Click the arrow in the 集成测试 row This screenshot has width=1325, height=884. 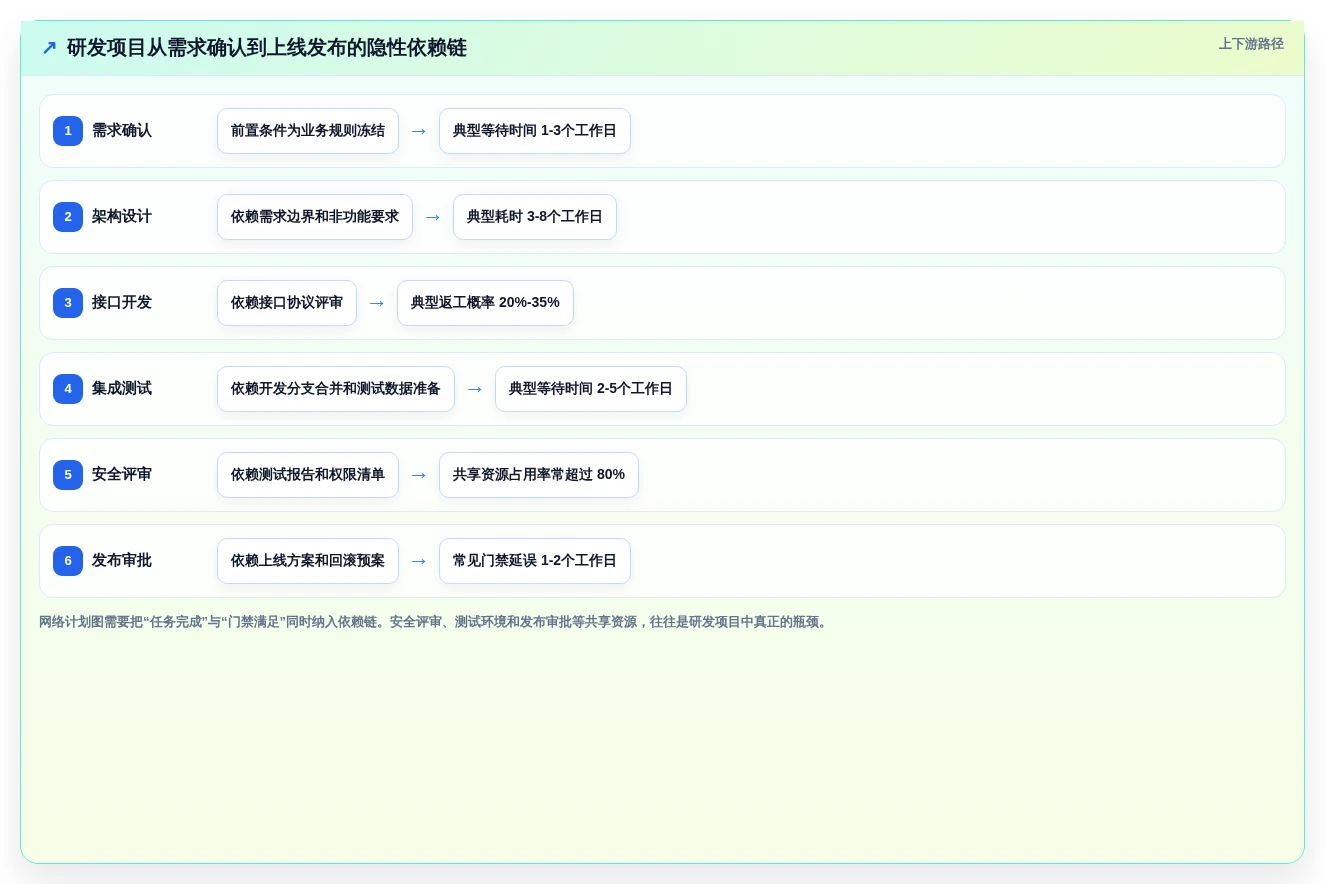coord(475,389)
